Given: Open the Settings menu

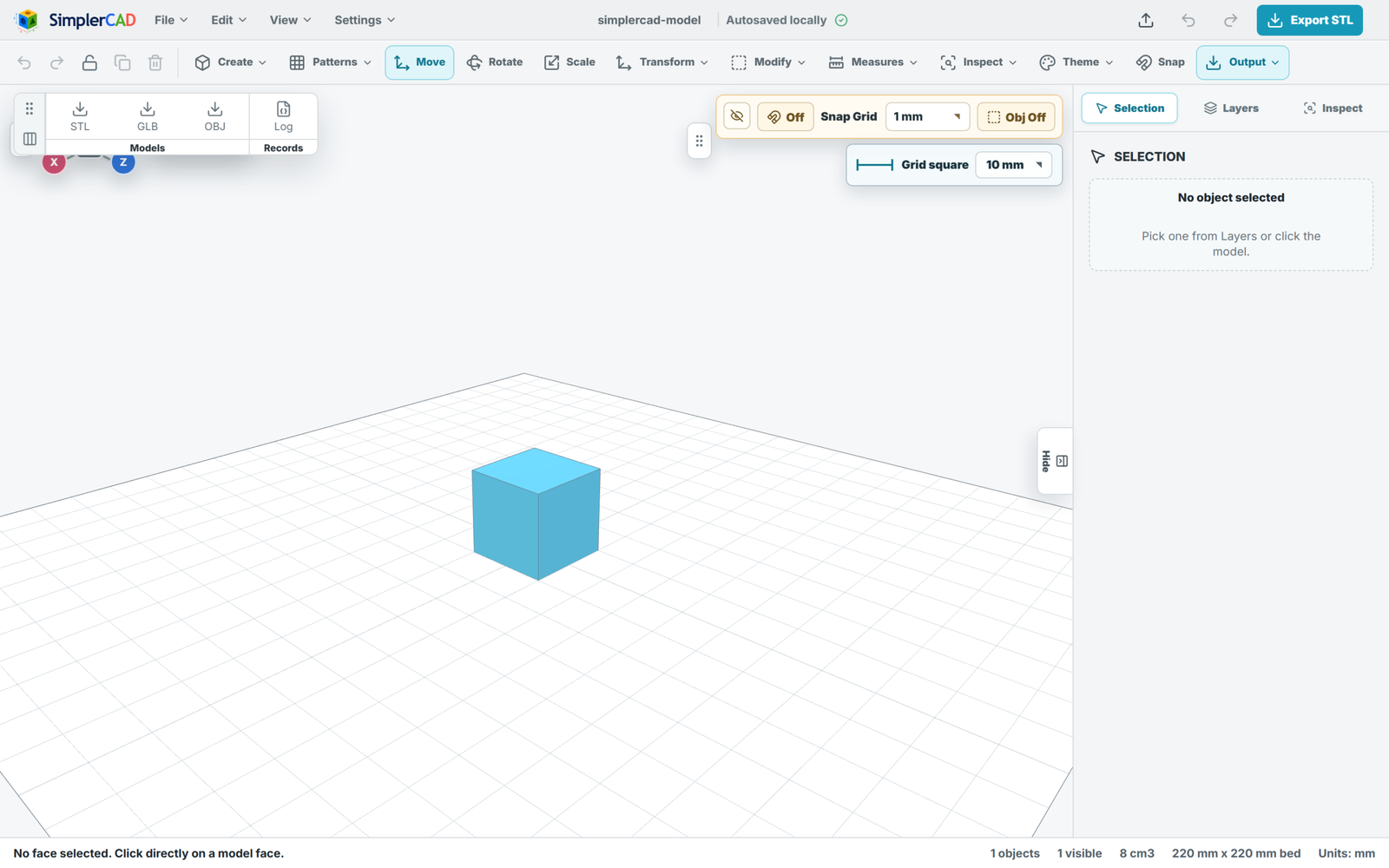Looking at the screenshot, I should pos(365,20).
